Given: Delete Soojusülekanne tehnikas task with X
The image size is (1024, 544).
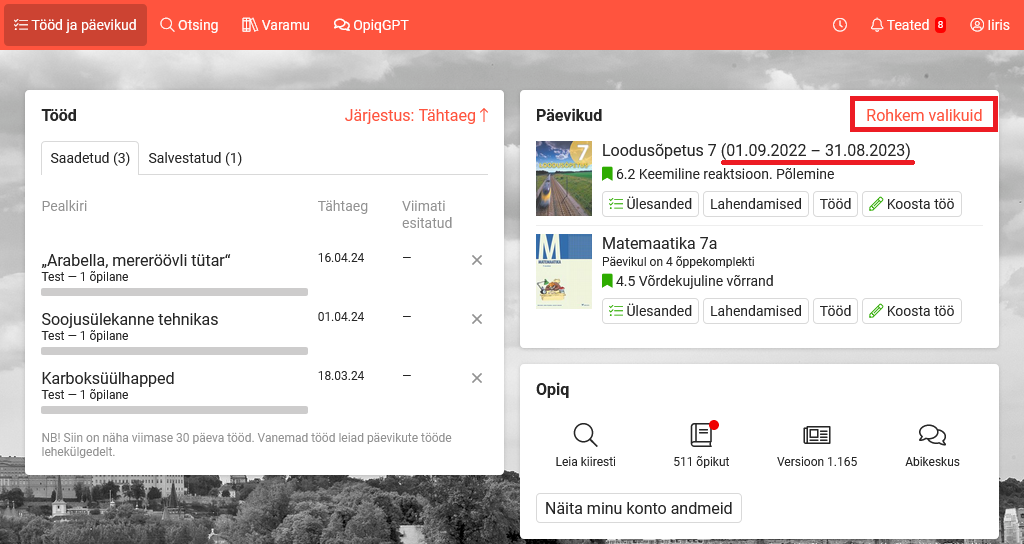Looking at the screenshot, I should tap(477, 319).
